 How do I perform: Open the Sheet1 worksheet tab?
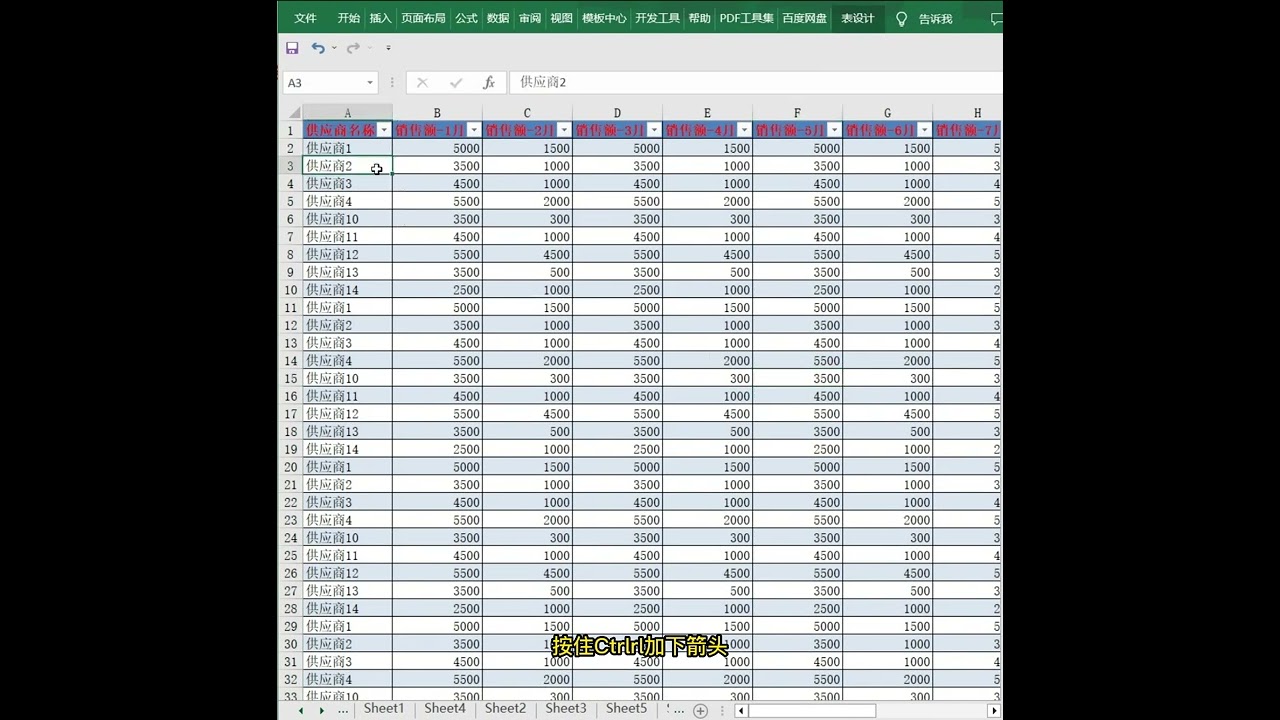384,708
